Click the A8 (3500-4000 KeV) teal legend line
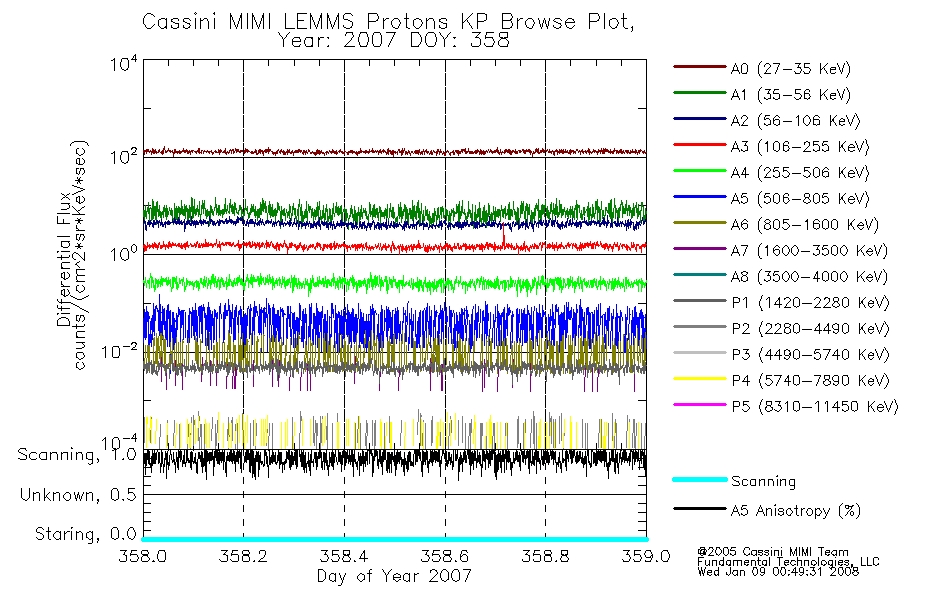This screenshot has width=950, height=600. (x=700, y=275)
